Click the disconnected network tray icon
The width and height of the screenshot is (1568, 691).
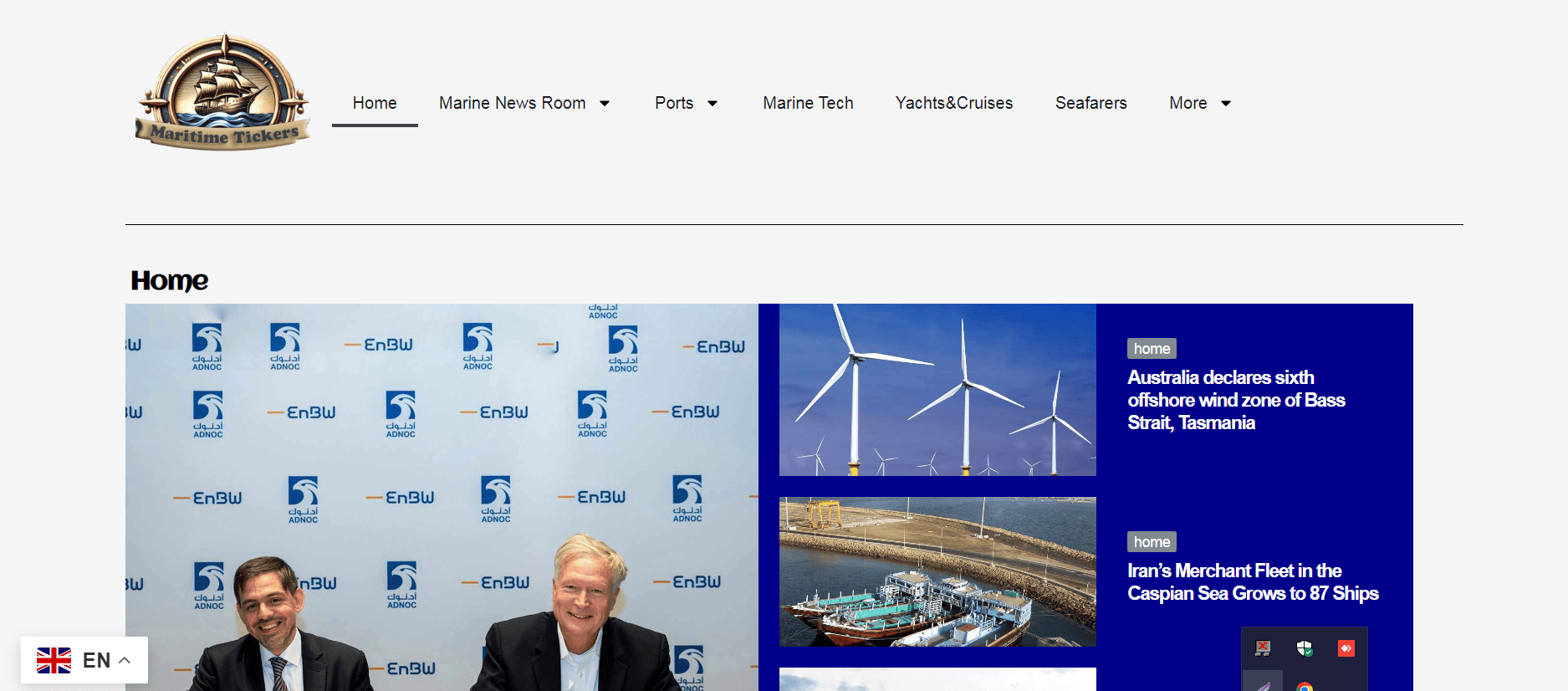pyautogui.click(x=1263, y=648)
